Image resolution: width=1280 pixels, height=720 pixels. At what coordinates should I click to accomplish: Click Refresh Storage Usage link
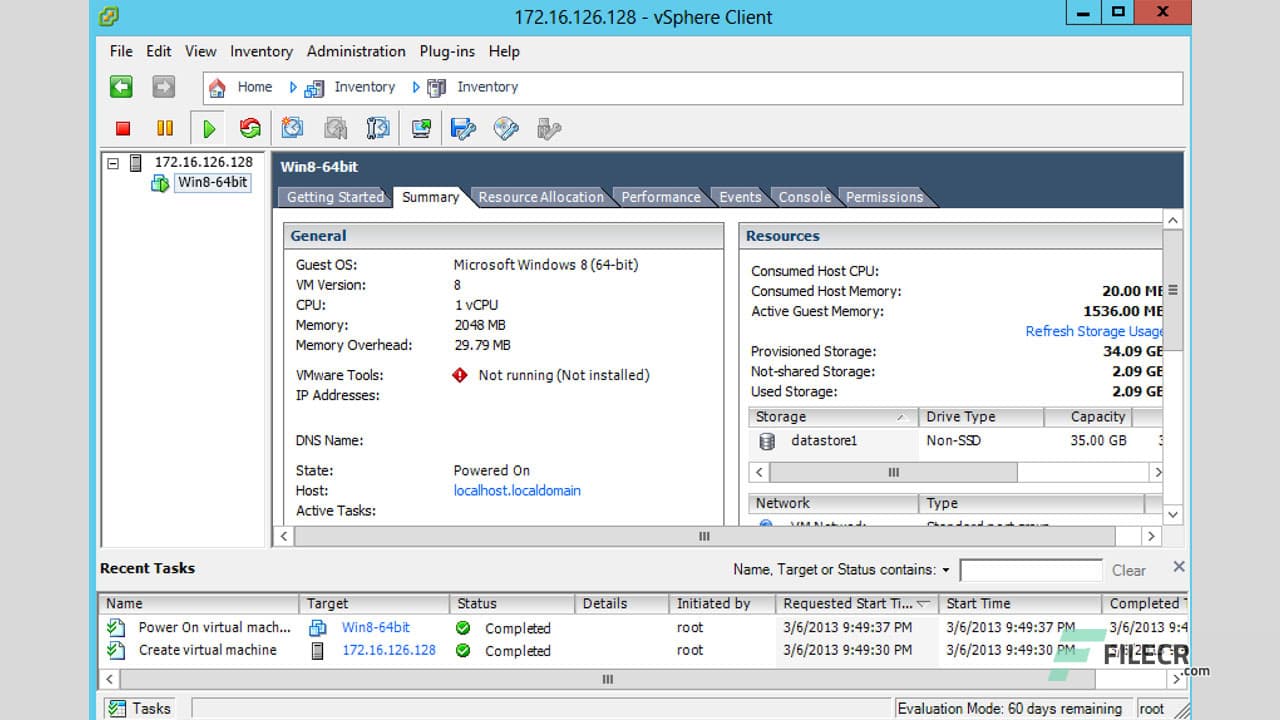coord(1096,331)
